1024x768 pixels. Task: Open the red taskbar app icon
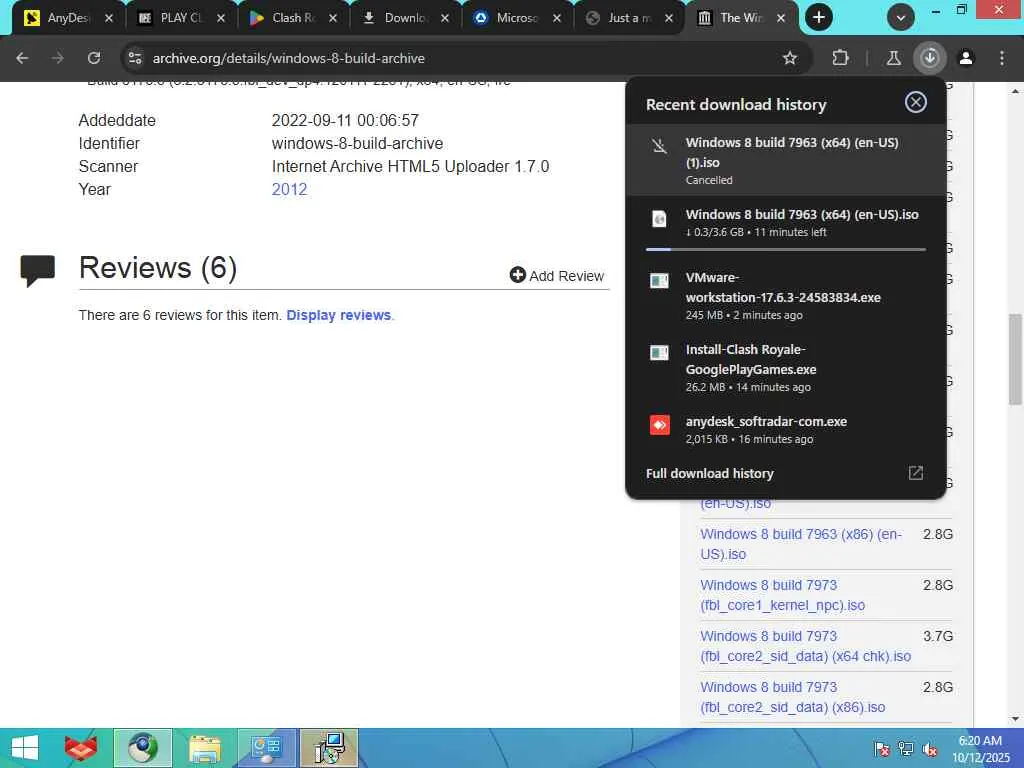click(81, 748)
